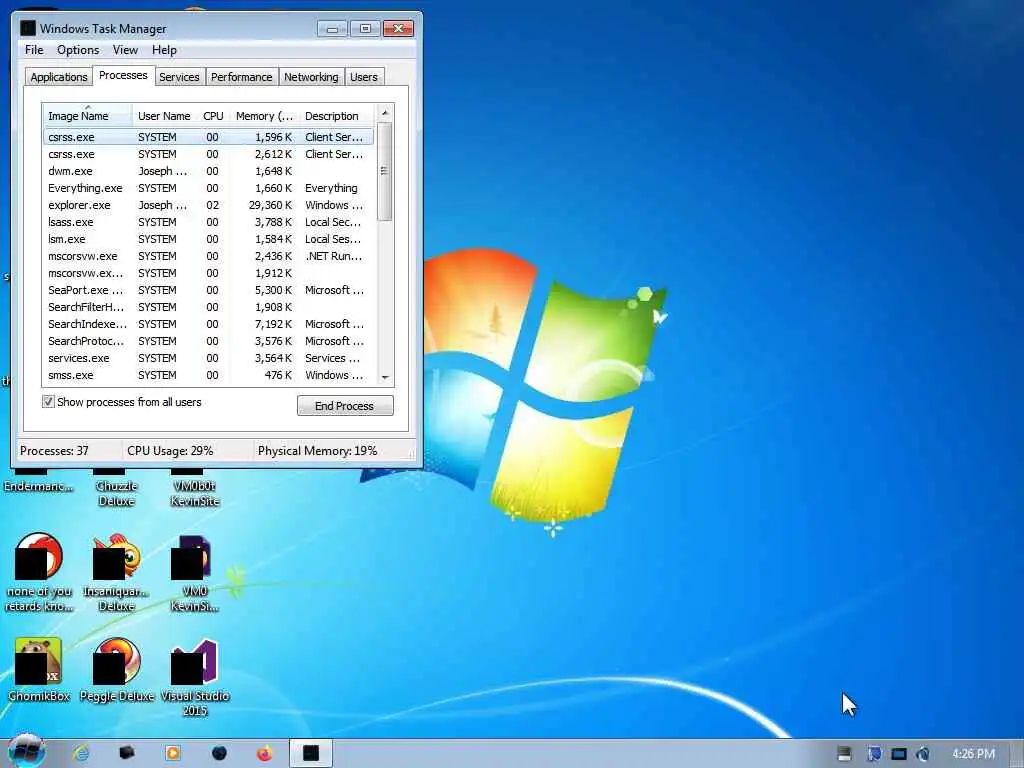Viewport: 1024px width, 768px height.
Task: Click the leftmost system tray icon
Action: (x=844, y=754)
